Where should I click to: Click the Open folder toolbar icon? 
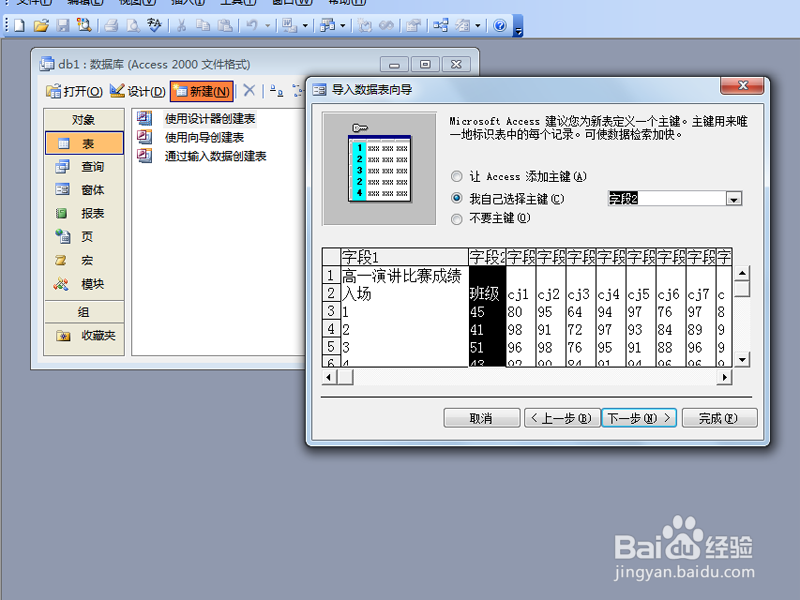point(41,25)
